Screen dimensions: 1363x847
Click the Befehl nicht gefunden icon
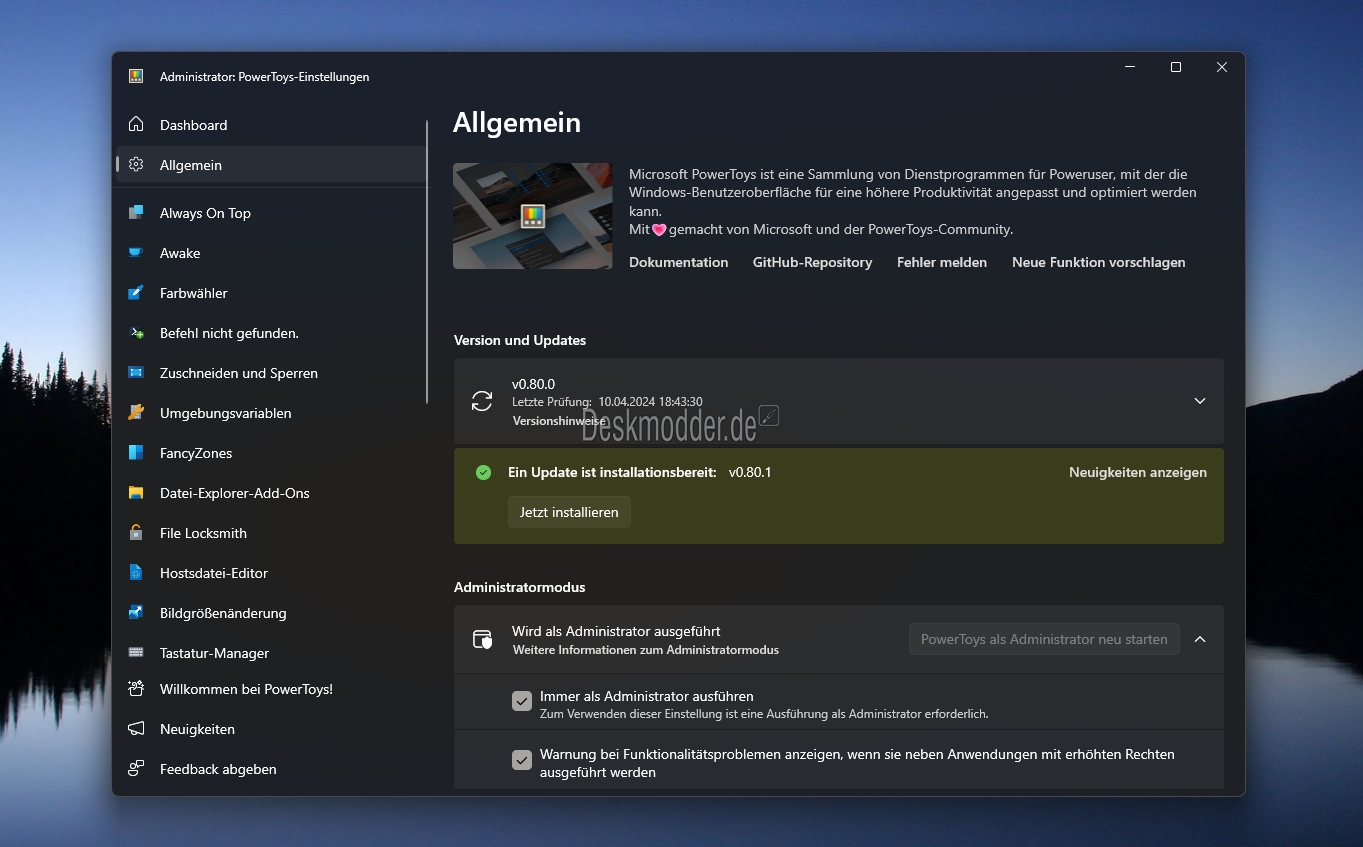coord(136,332)
